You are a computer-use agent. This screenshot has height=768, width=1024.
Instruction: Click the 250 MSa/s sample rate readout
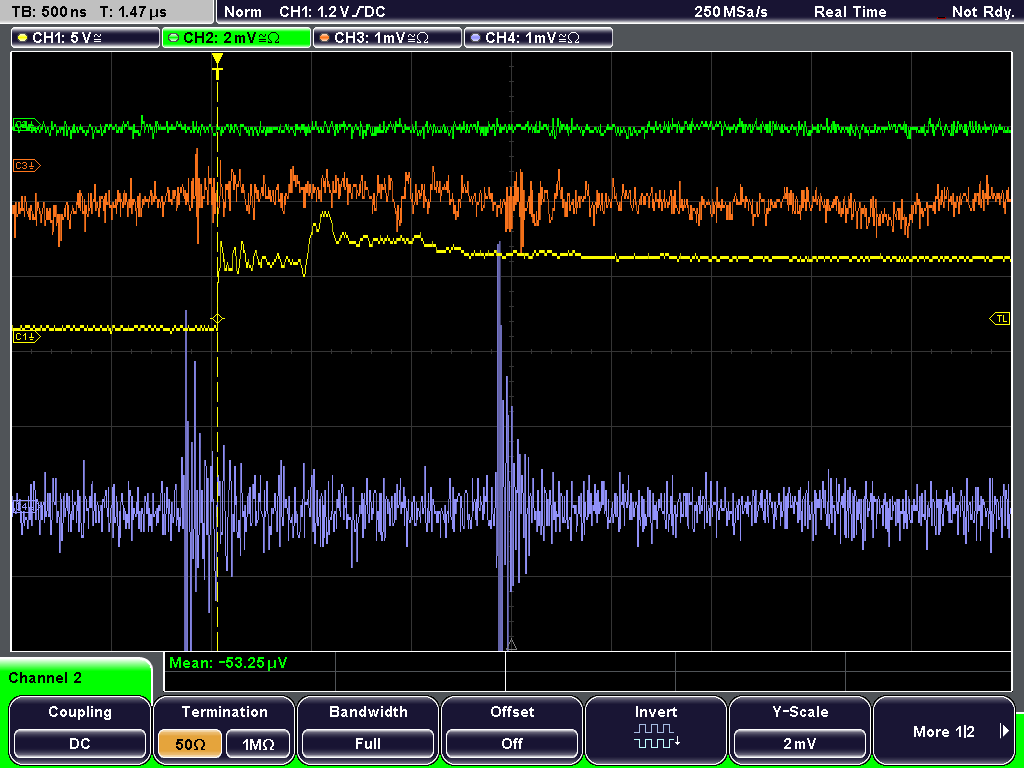point(731,12)
